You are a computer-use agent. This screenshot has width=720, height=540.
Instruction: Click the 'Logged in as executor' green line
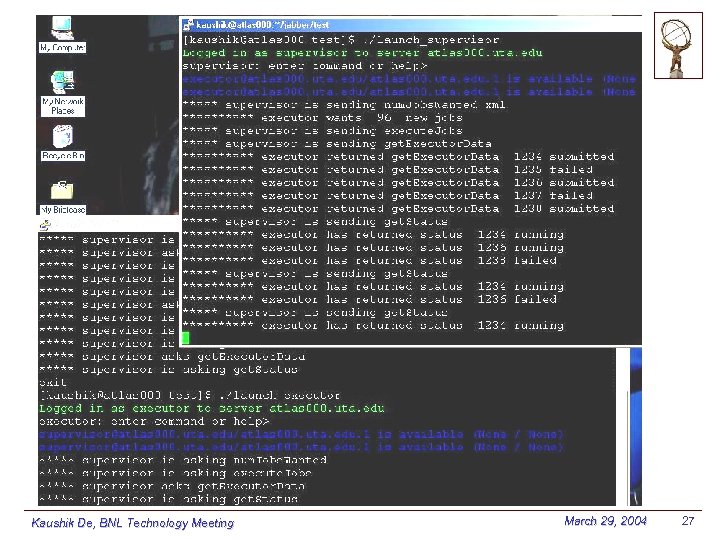pos(212,408)
